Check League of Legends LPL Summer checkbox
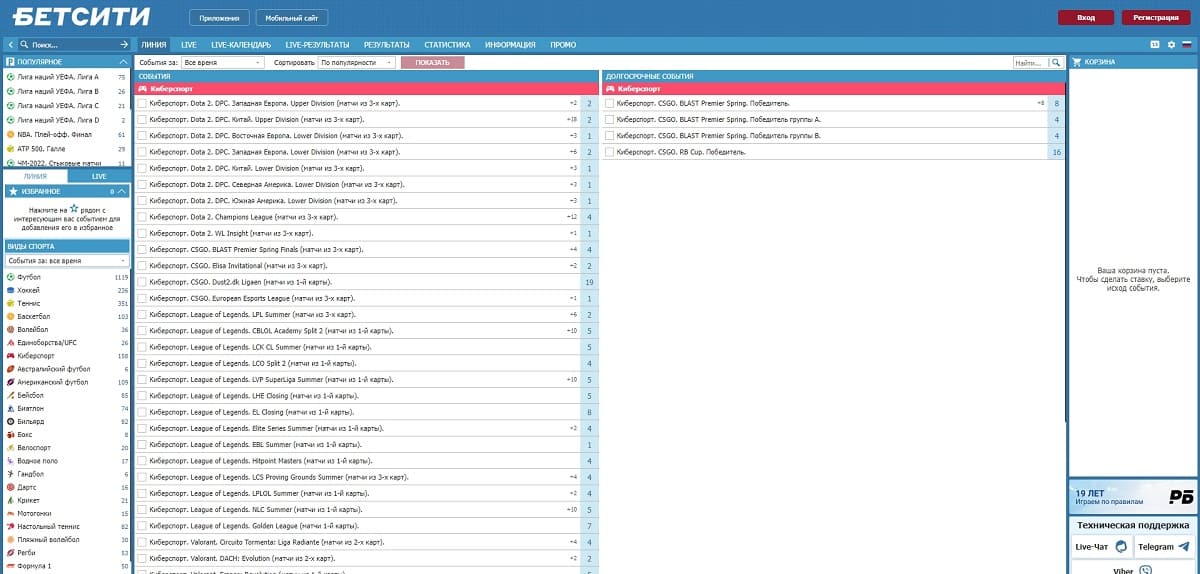Image resolution: width=1200 pixels, height=574 pixels. click(141, 315)
